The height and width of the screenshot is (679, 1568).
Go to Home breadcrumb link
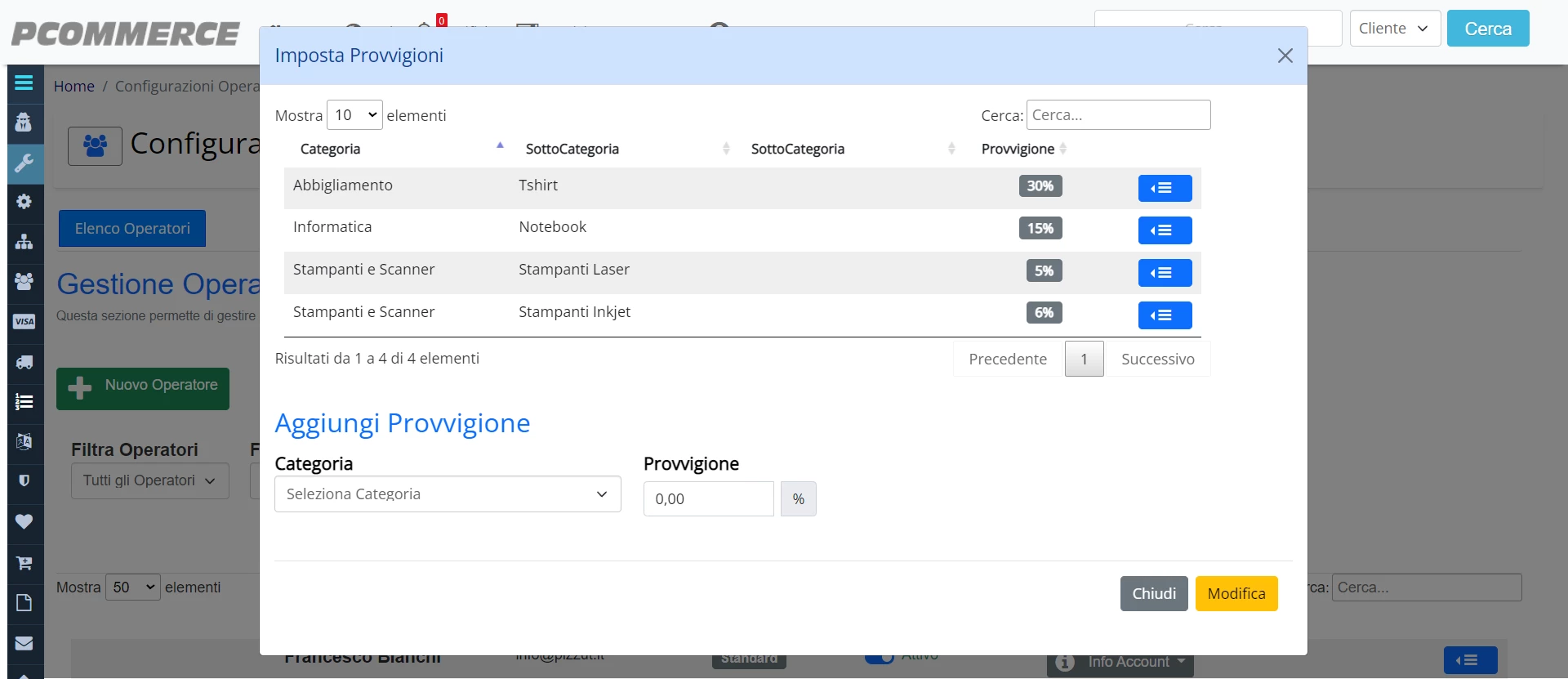point(74,87)
